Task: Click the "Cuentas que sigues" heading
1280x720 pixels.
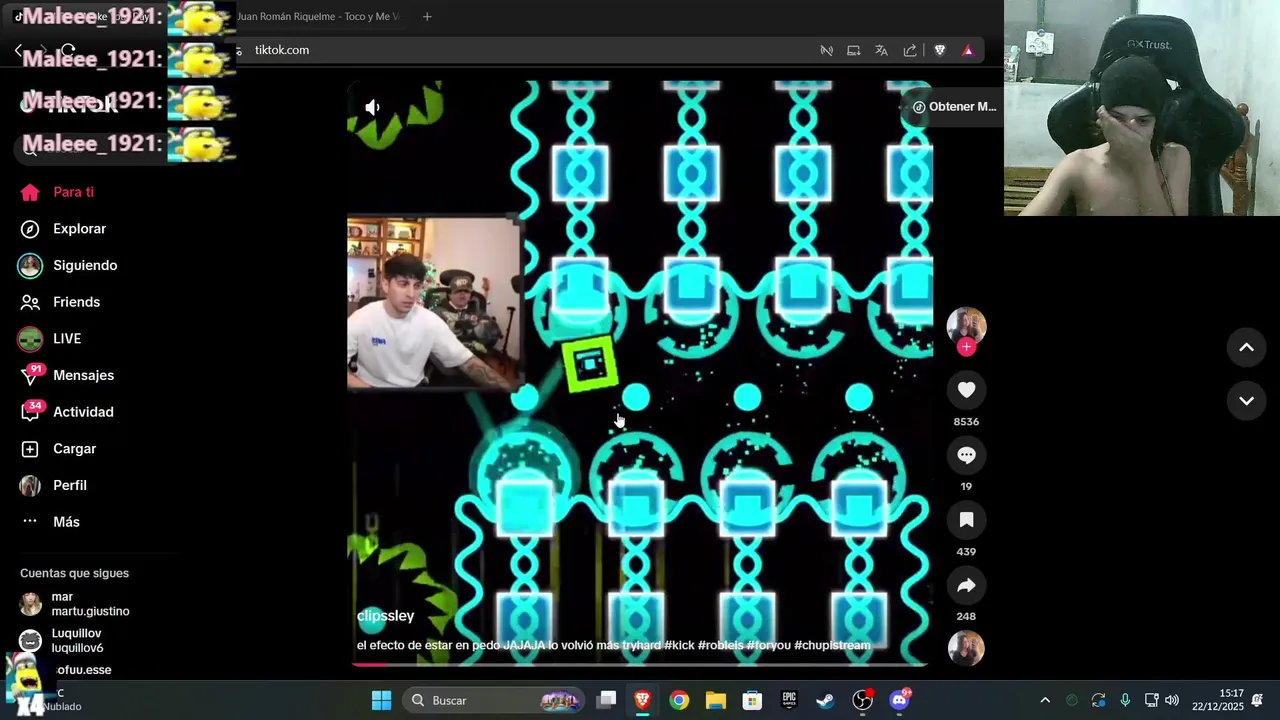Action: tap(74, 573)
